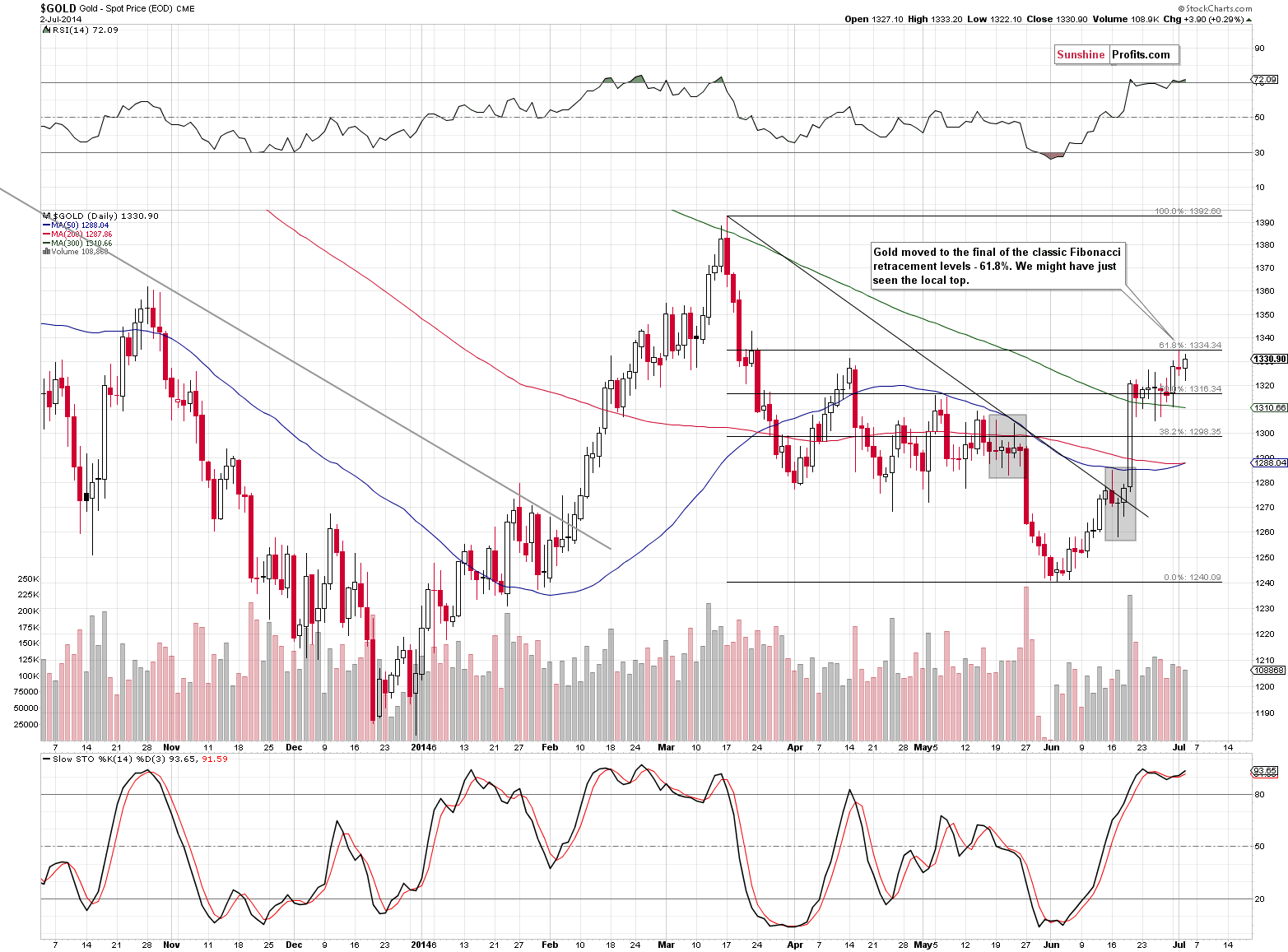Screen dimensions: 1288x952
Task: Click the 100.0%: 1392.60 Fibonacci label
Action: click(x=1188, y=211)
